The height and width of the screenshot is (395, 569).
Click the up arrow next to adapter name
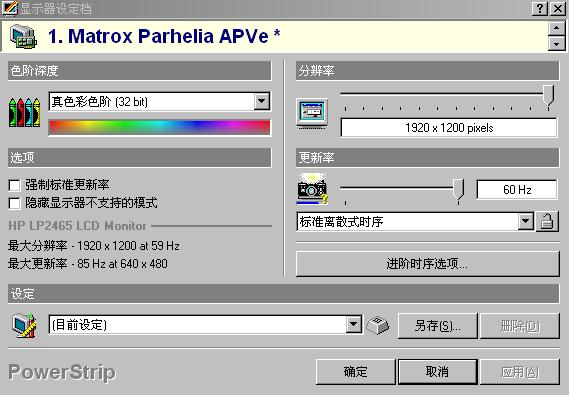pos(556,28)
